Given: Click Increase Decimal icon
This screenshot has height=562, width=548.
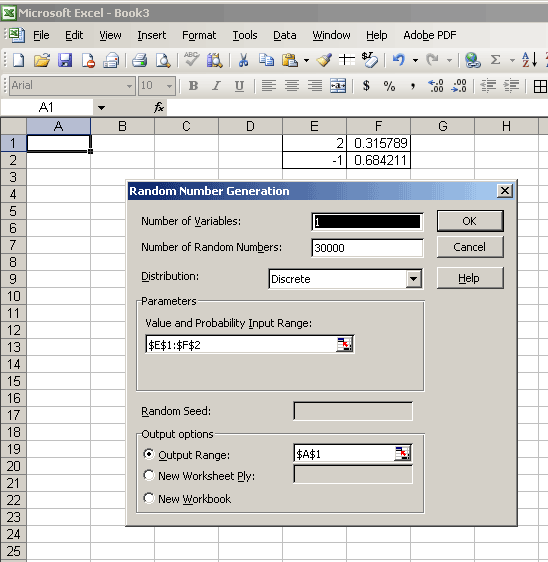Looking at the screenshot, I should click(436, 86).
